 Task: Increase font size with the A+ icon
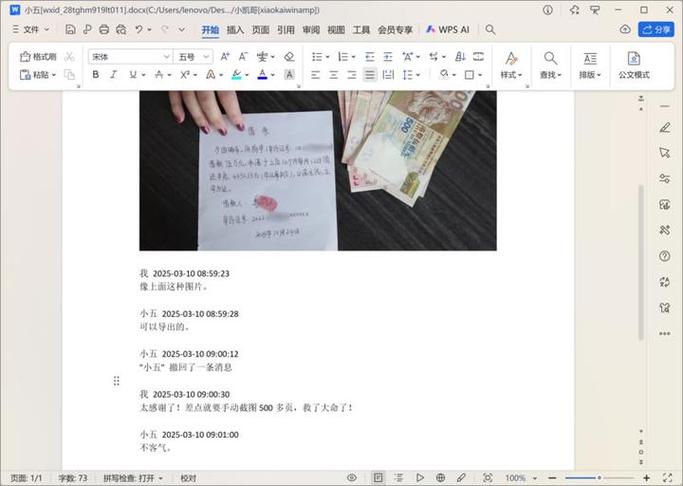(225, 57)
